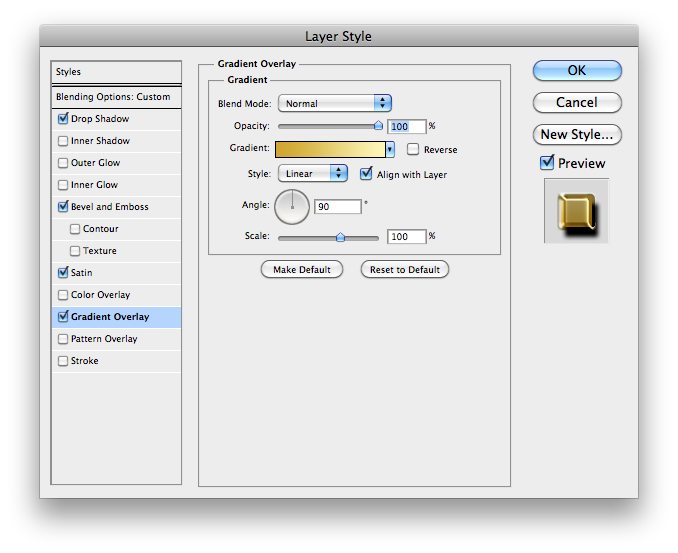Click Make Default button
Screen dimensions: 678x553
(302, 269)
